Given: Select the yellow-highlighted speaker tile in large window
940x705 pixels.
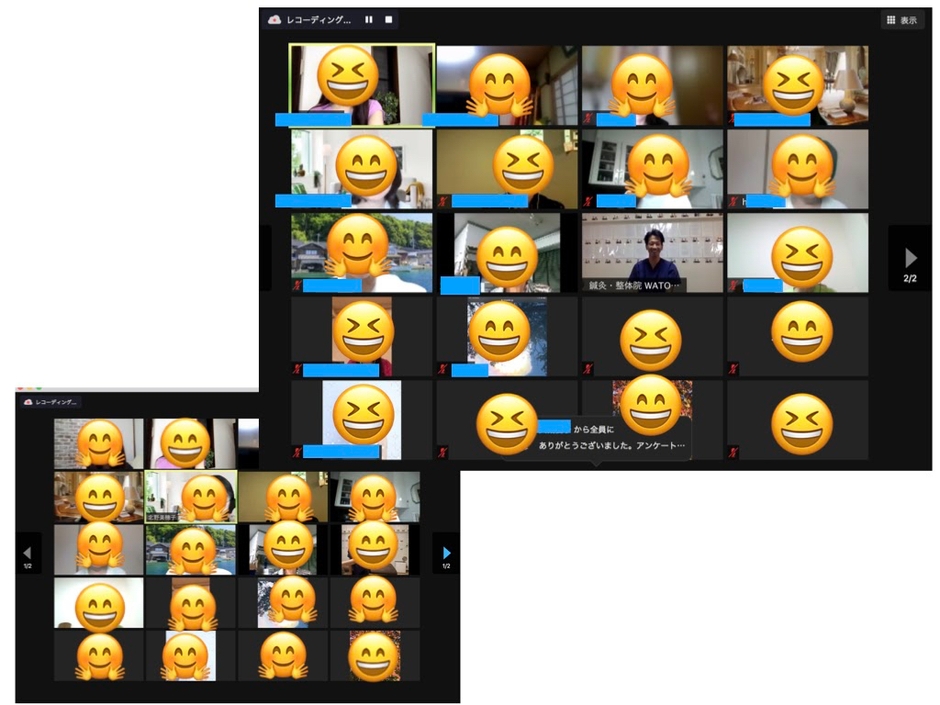Looking at the screenshot, I should (x=362, y=83).
